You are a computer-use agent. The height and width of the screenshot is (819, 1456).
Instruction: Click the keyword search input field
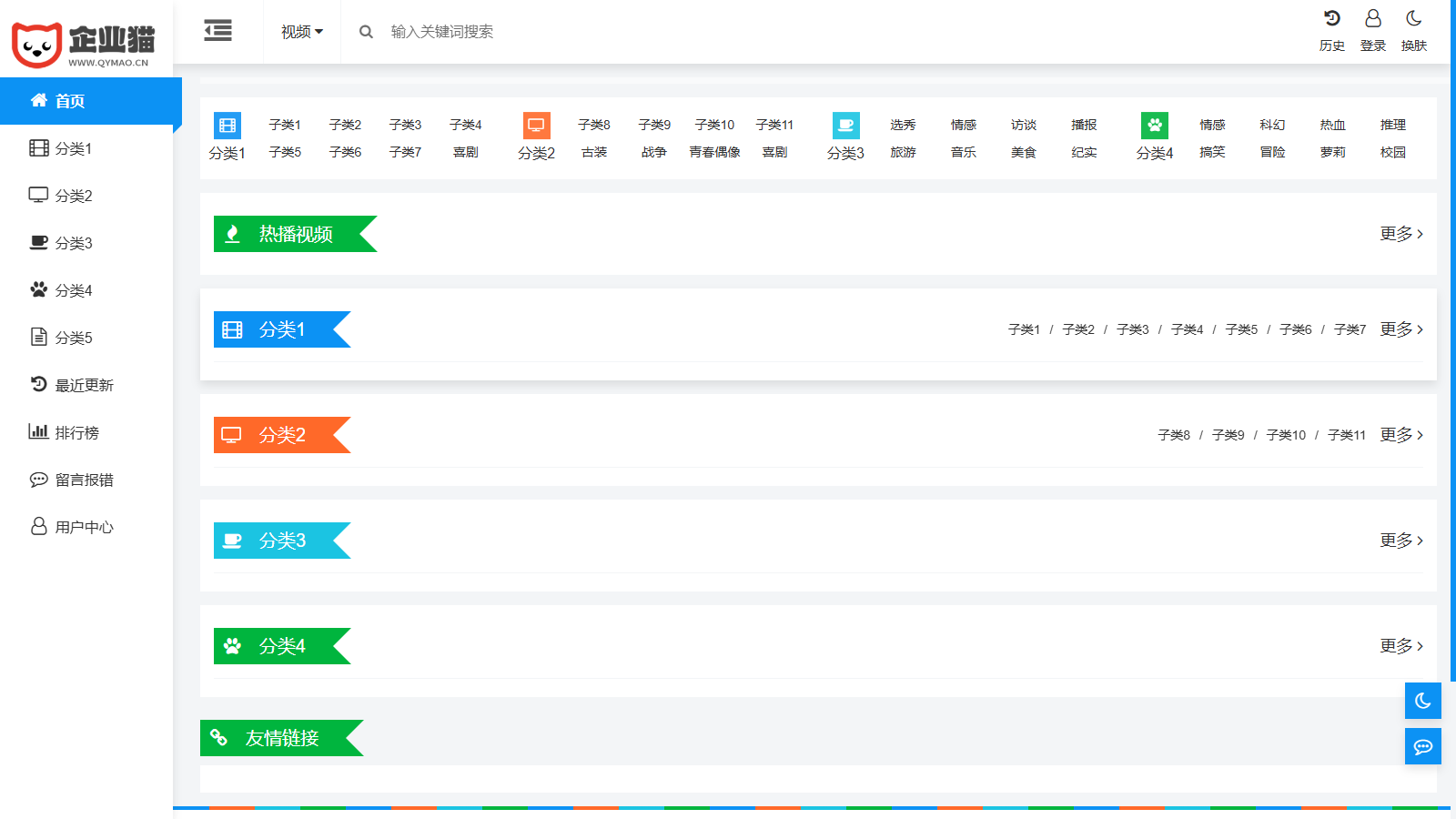pos(546,32)
